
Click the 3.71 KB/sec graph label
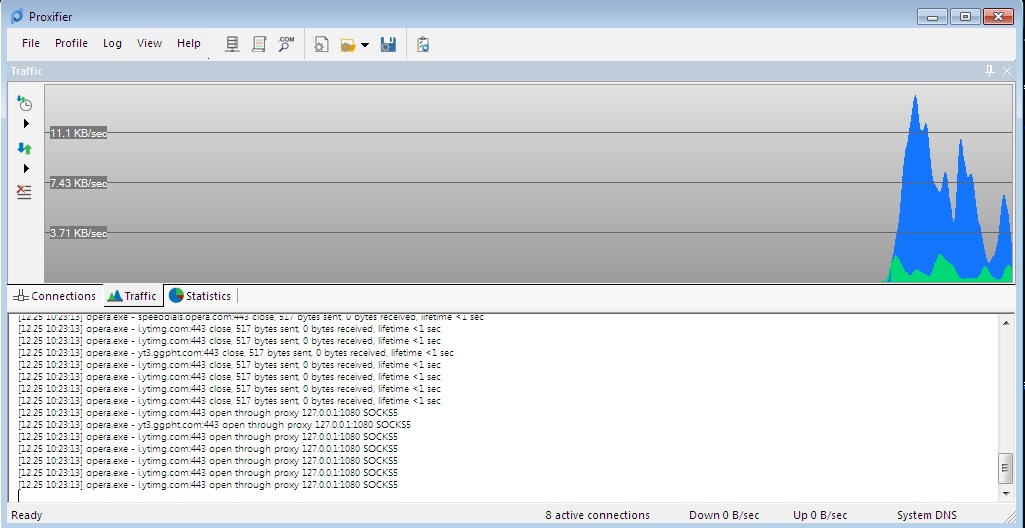click(x=78, y=233)
